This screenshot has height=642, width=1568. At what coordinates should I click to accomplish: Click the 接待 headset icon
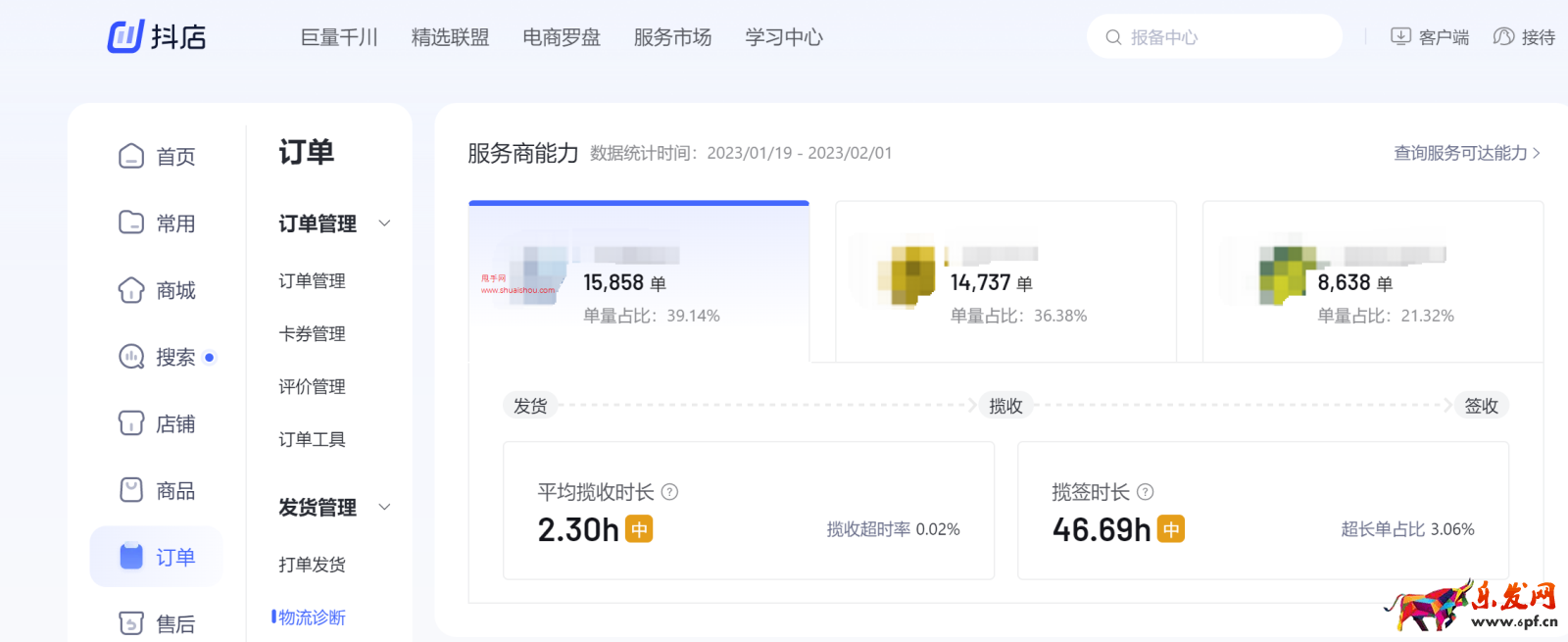point(1503,36)
